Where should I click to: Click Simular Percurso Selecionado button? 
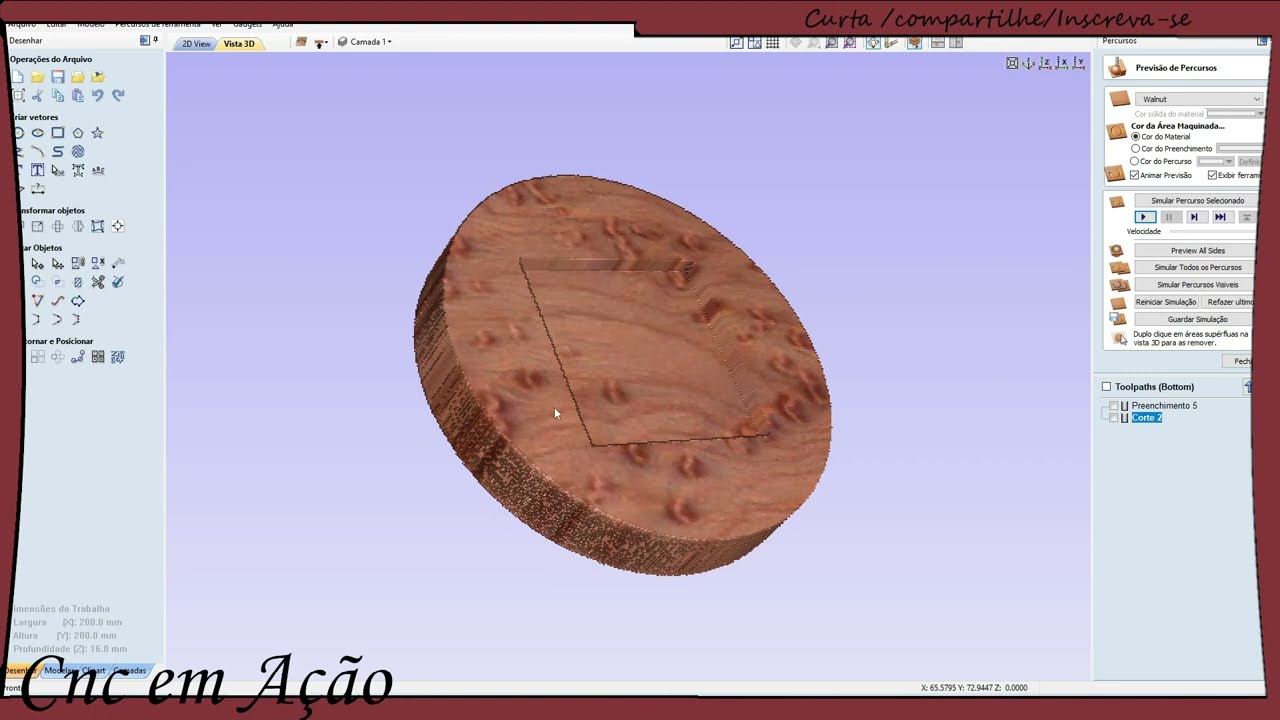pos(1198,201)
